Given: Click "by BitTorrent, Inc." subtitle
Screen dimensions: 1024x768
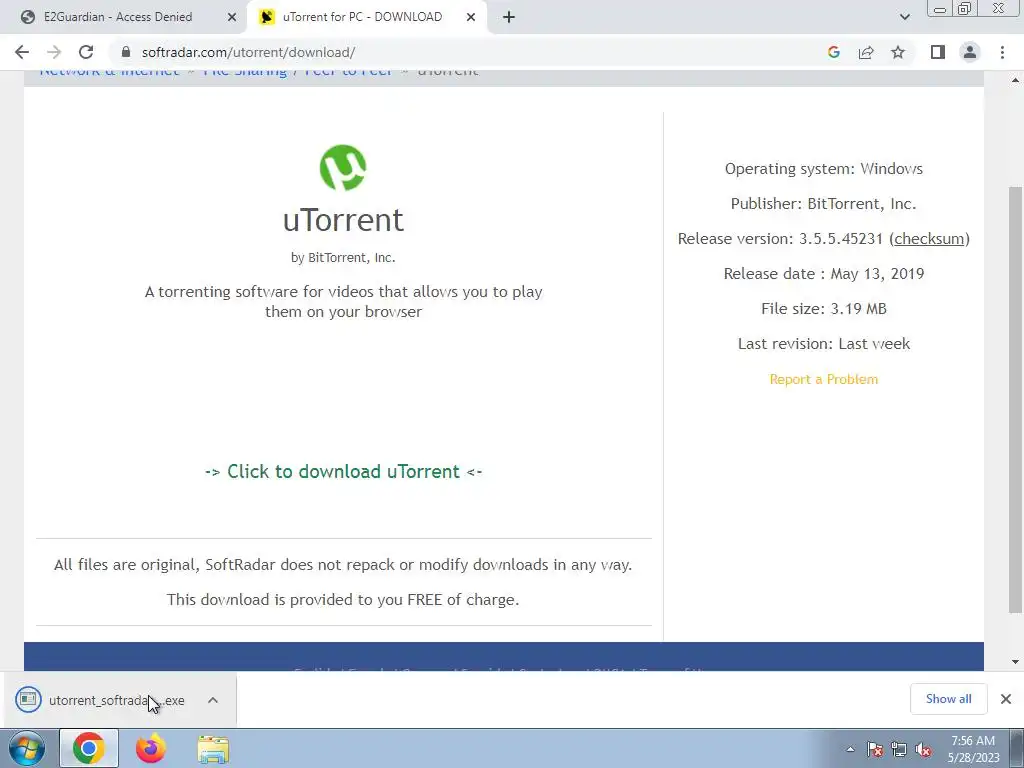Looking at the screenshot, I should tap(344, 258).
